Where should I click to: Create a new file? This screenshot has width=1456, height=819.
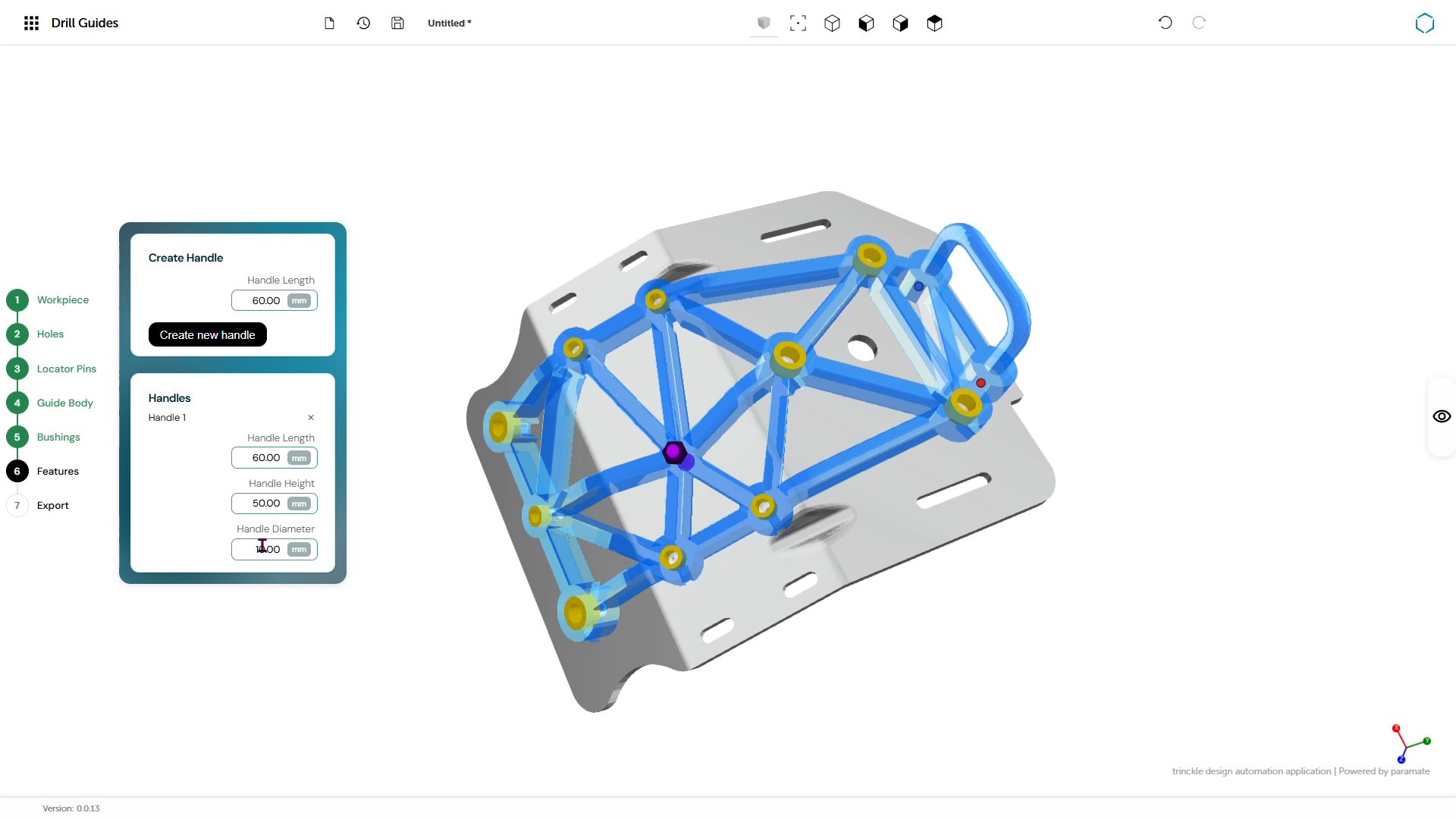(329, 23)
